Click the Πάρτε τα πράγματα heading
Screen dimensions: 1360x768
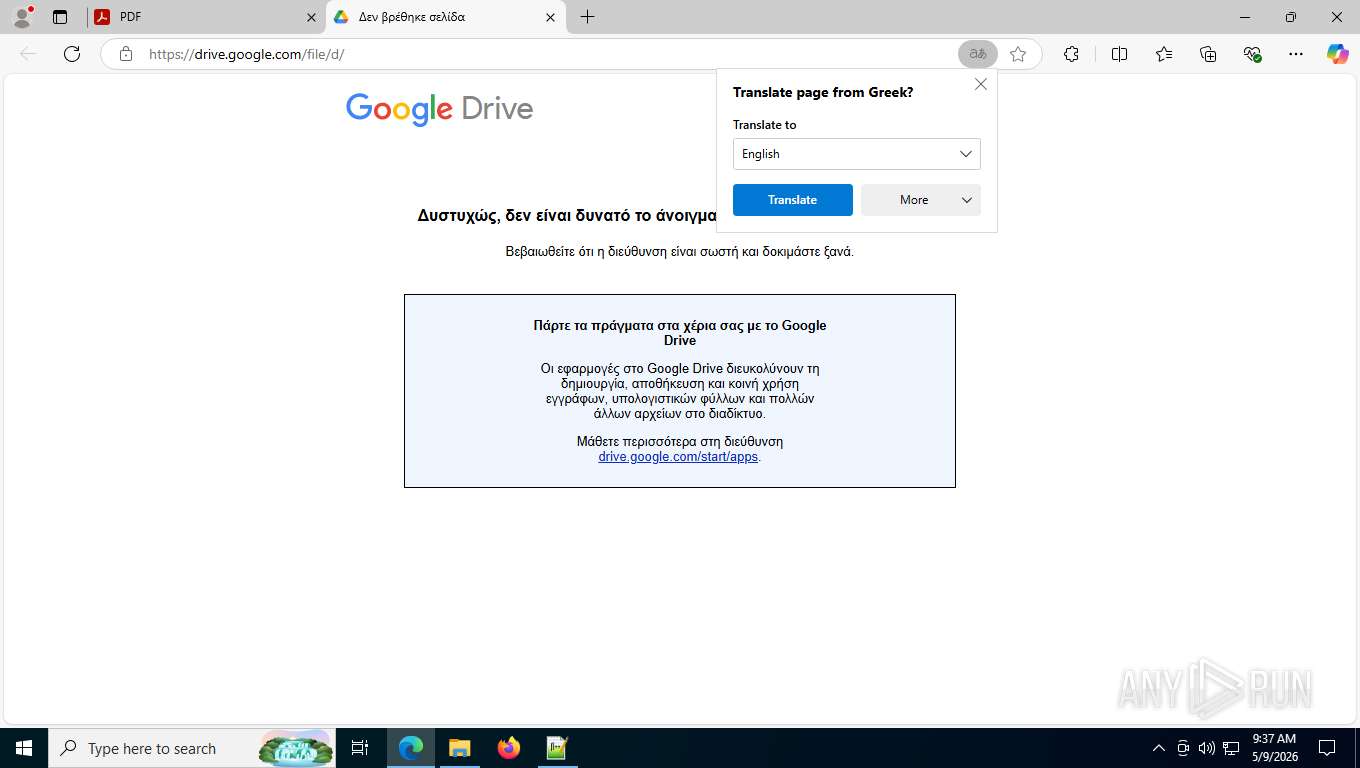(680, 333)
